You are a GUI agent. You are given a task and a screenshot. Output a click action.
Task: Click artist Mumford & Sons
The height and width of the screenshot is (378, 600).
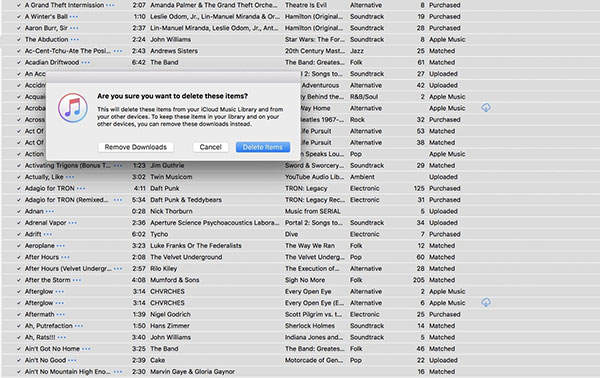pyautogui.click(x=174, y=280)
